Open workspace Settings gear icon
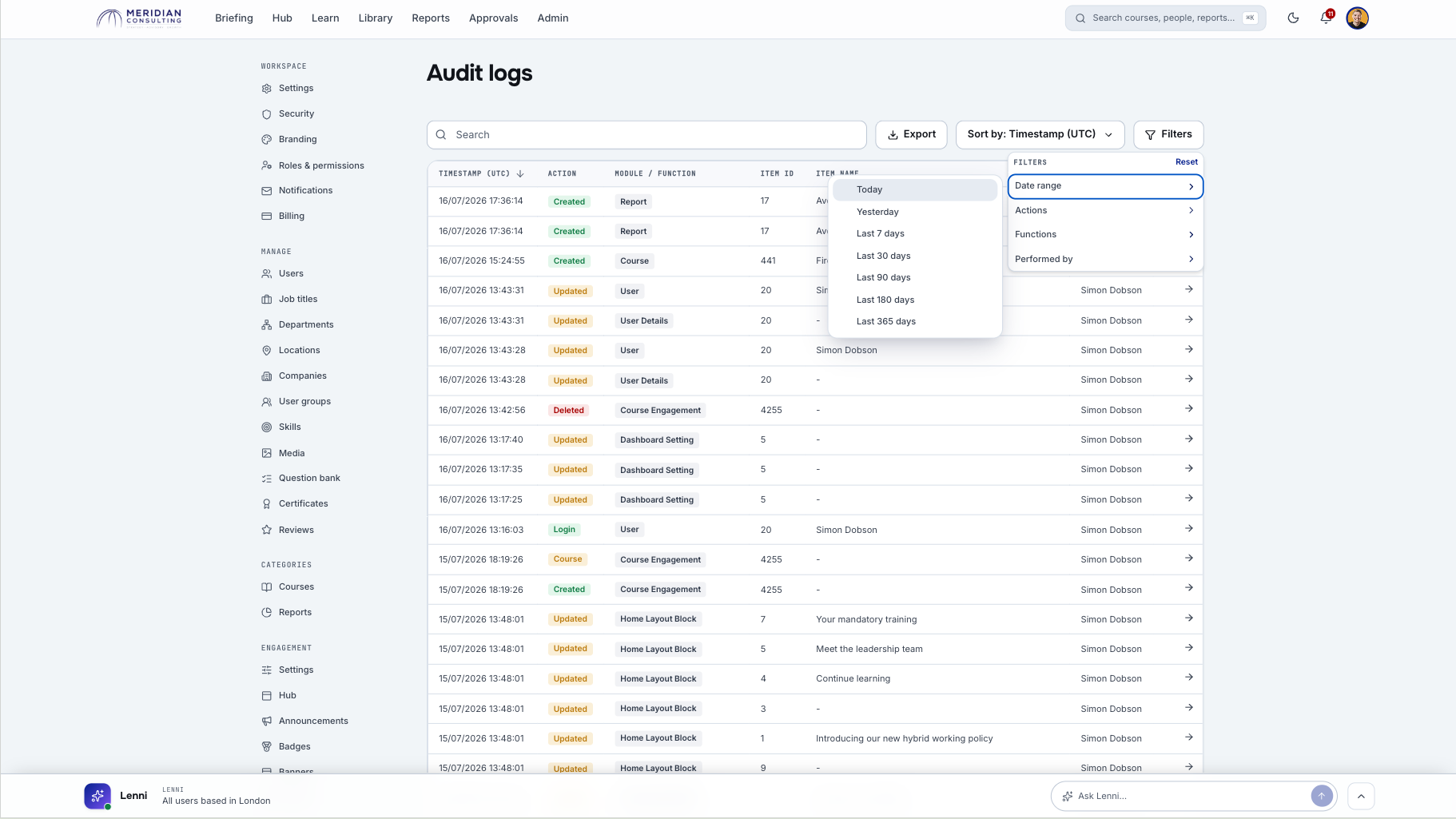Screen dimensions: 1456x819 [267, 89]
